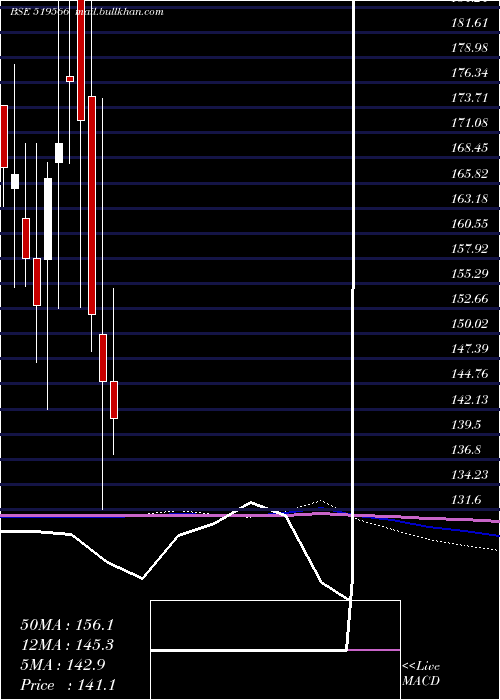500x700 pixels.
Task: Click the <<Live MACD label
Action: tap(421, 674)
